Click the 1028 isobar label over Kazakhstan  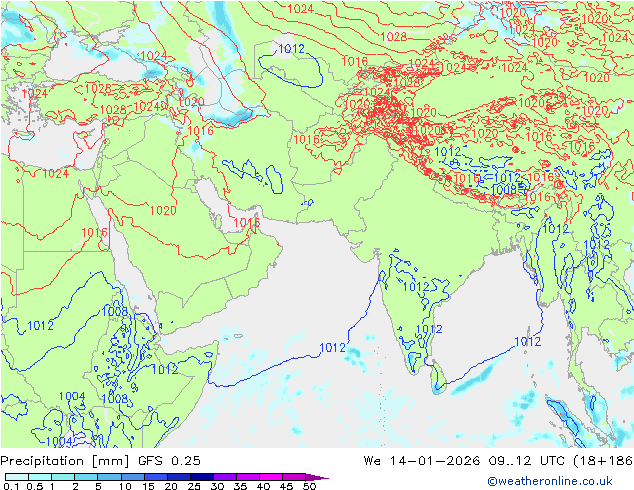393,37
